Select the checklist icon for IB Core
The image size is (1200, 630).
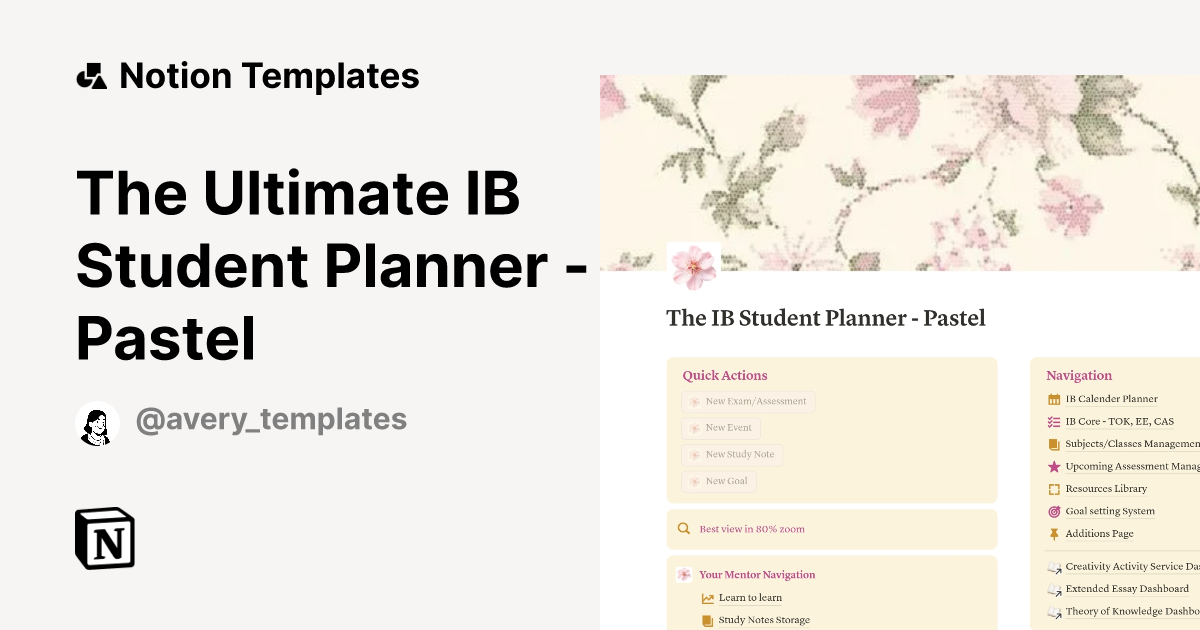(x=1054, y=421)
